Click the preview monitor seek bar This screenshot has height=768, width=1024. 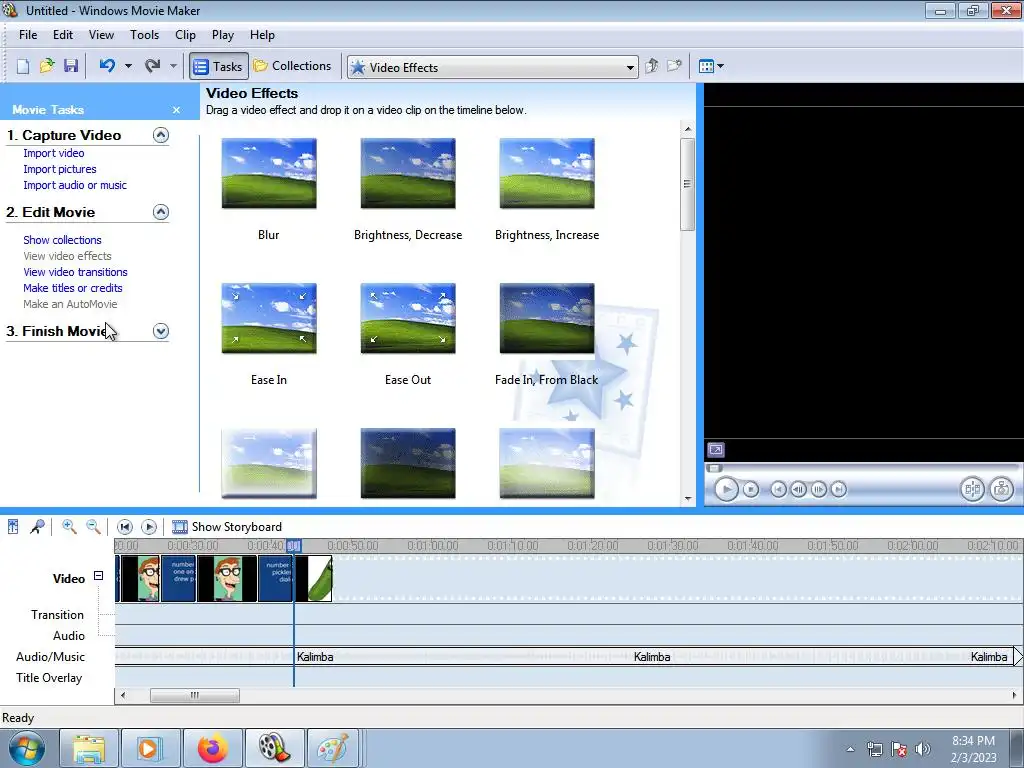[x=862, y=468]
